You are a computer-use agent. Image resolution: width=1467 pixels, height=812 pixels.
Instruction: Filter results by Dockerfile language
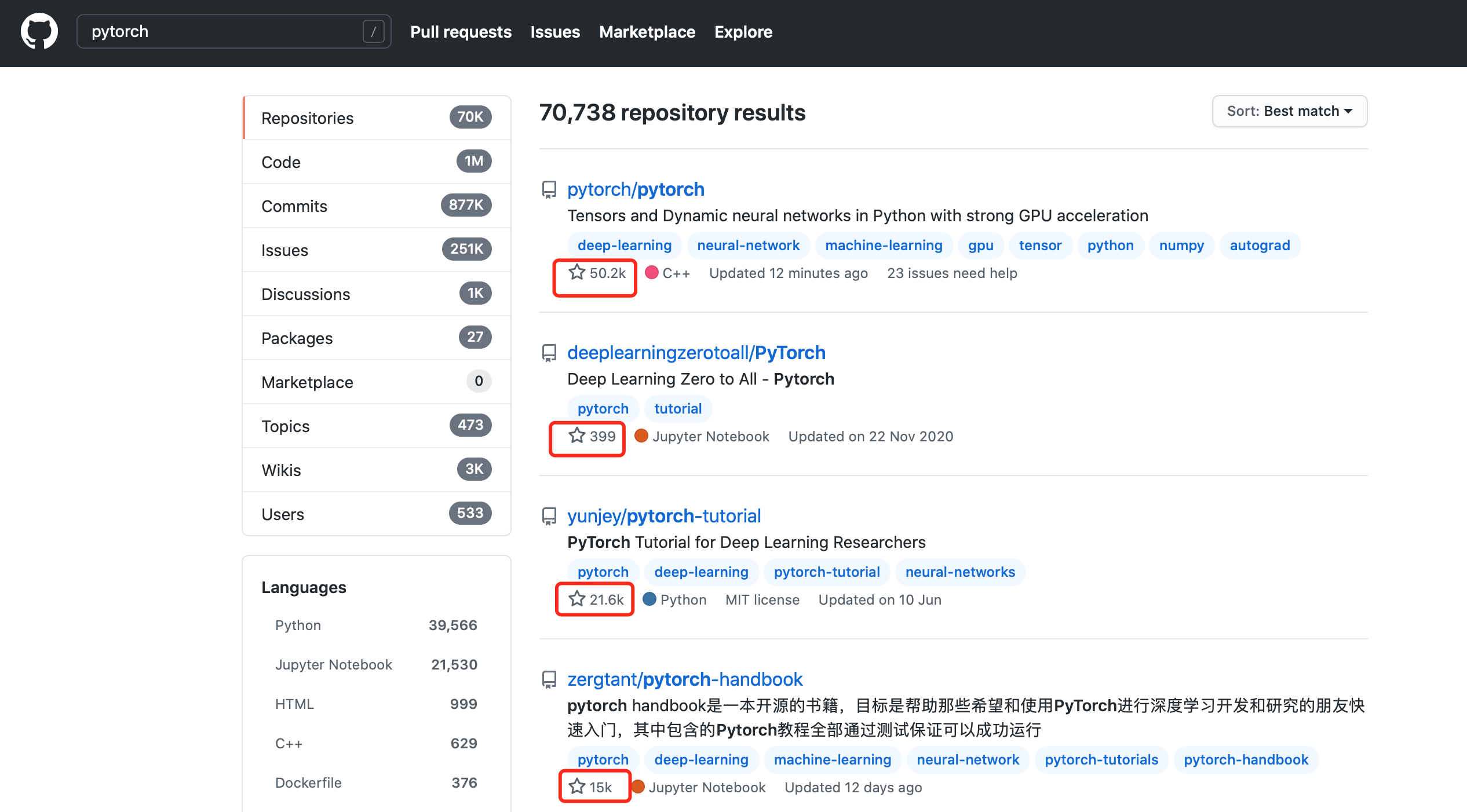click(377, 783)
